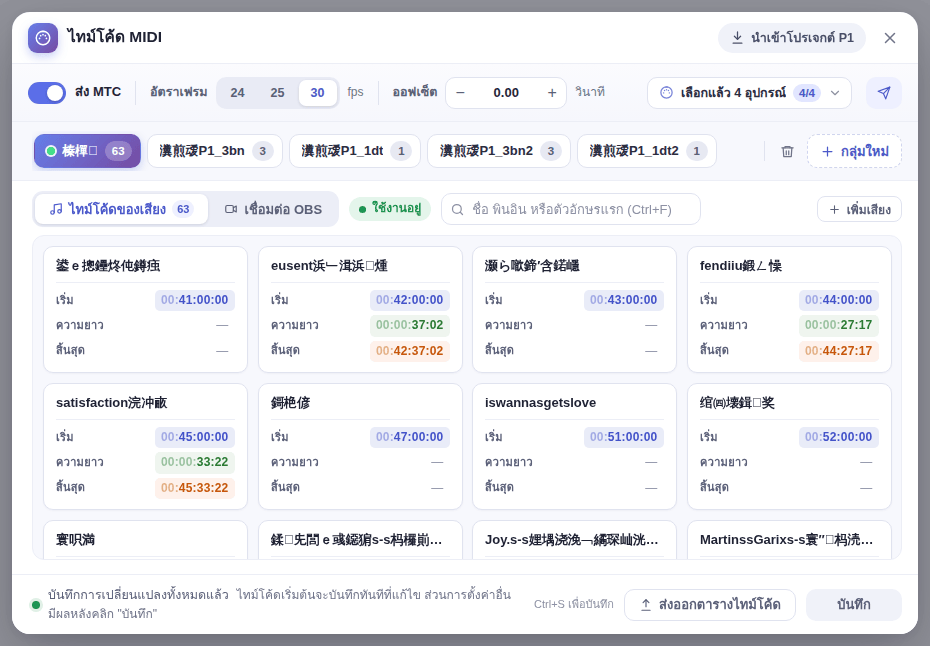This screenshot has width=930, height=646.
Task: Click ส่งออกตารางไทม์โค้ด export button
Action: [x=710, y=604]
